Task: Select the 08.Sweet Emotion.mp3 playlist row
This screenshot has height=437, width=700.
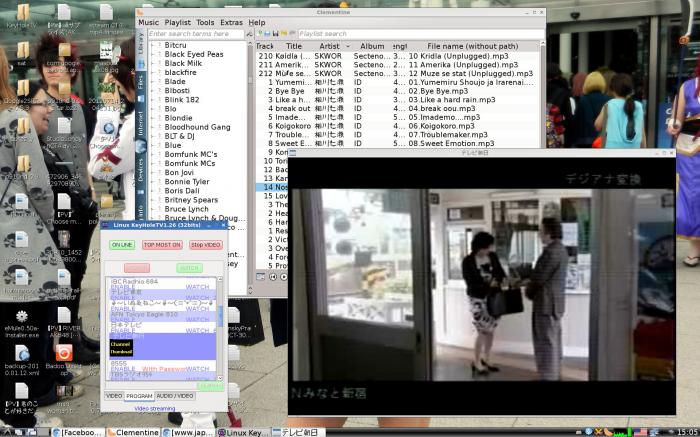Action: 397,143
